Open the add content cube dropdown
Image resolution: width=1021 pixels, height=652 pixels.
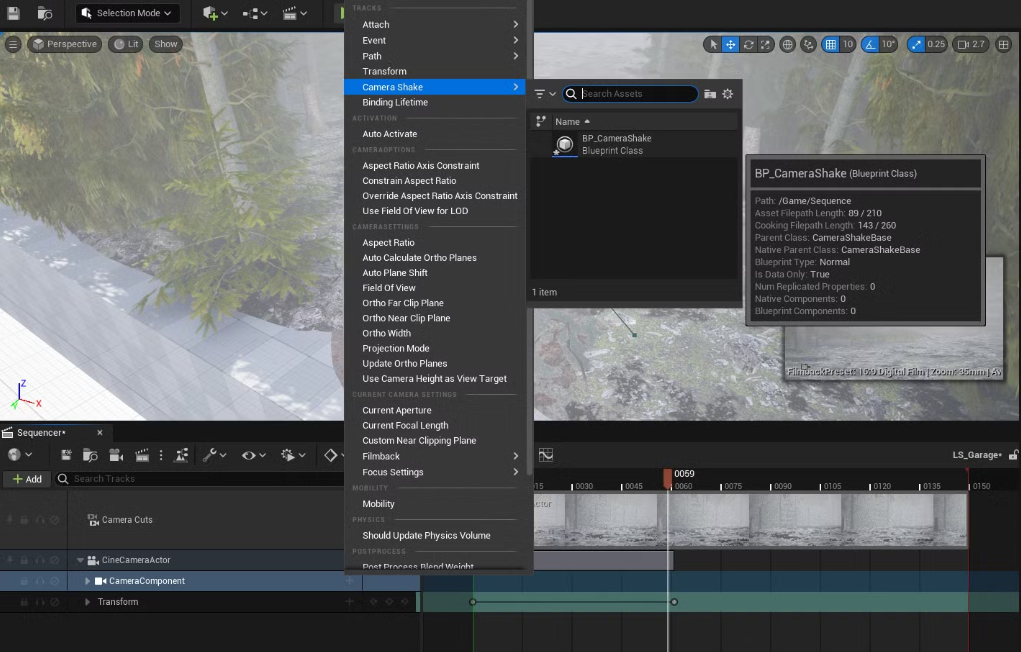pyautogui.click(x=215, y=13)
